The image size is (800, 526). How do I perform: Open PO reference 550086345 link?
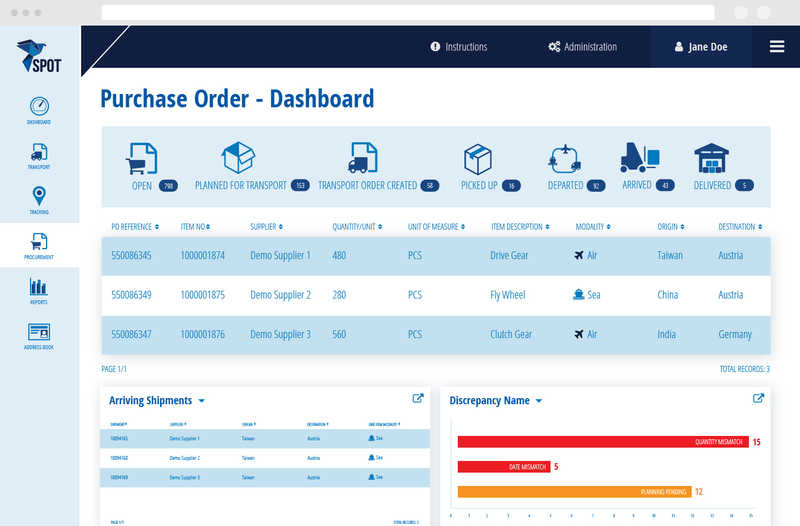point(131,256)
